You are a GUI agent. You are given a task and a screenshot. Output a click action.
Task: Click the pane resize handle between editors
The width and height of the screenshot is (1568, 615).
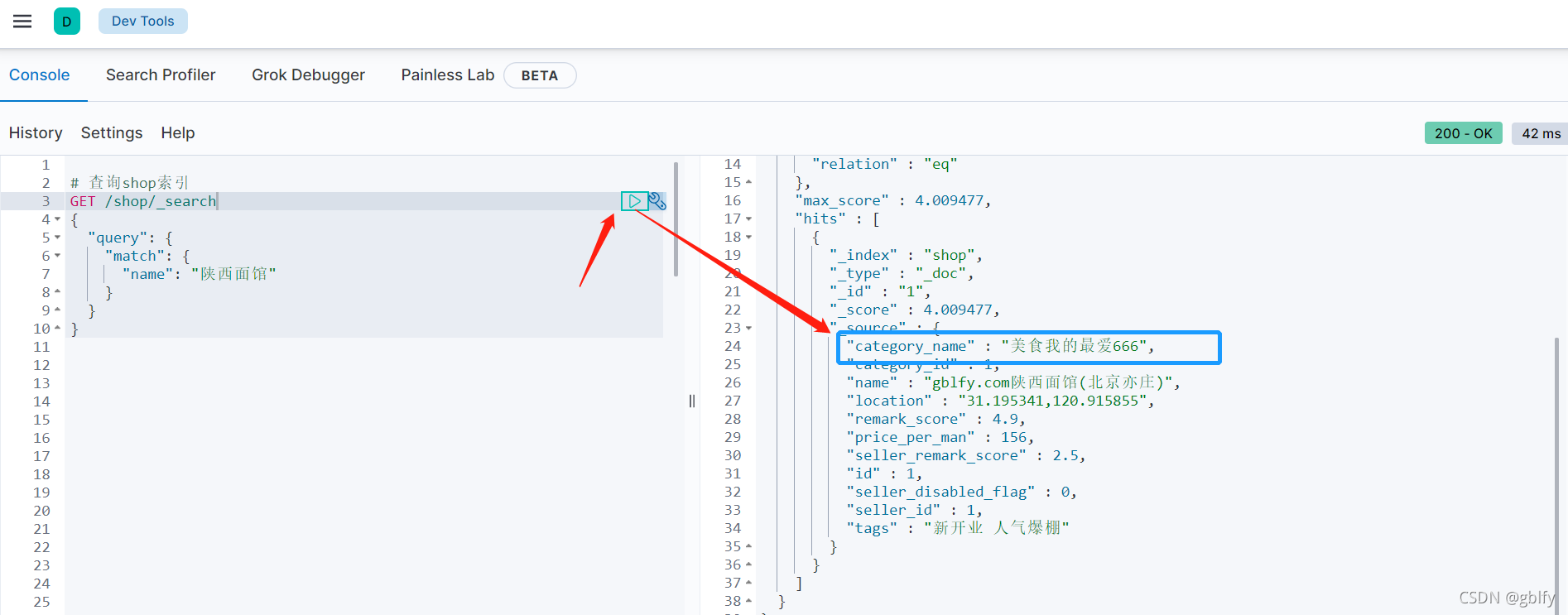(692, 401)
